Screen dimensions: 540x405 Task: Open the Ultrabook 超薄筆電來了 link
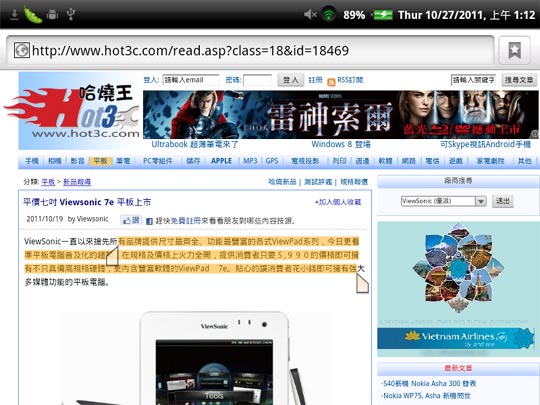tap(195, 144)
